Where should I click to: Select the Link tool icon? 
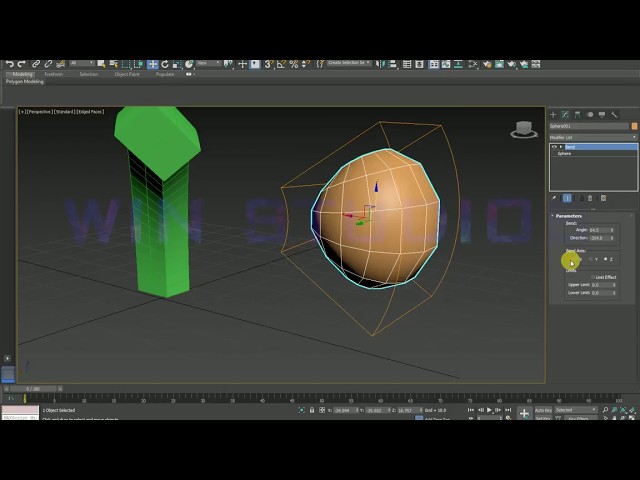(36, 64)
